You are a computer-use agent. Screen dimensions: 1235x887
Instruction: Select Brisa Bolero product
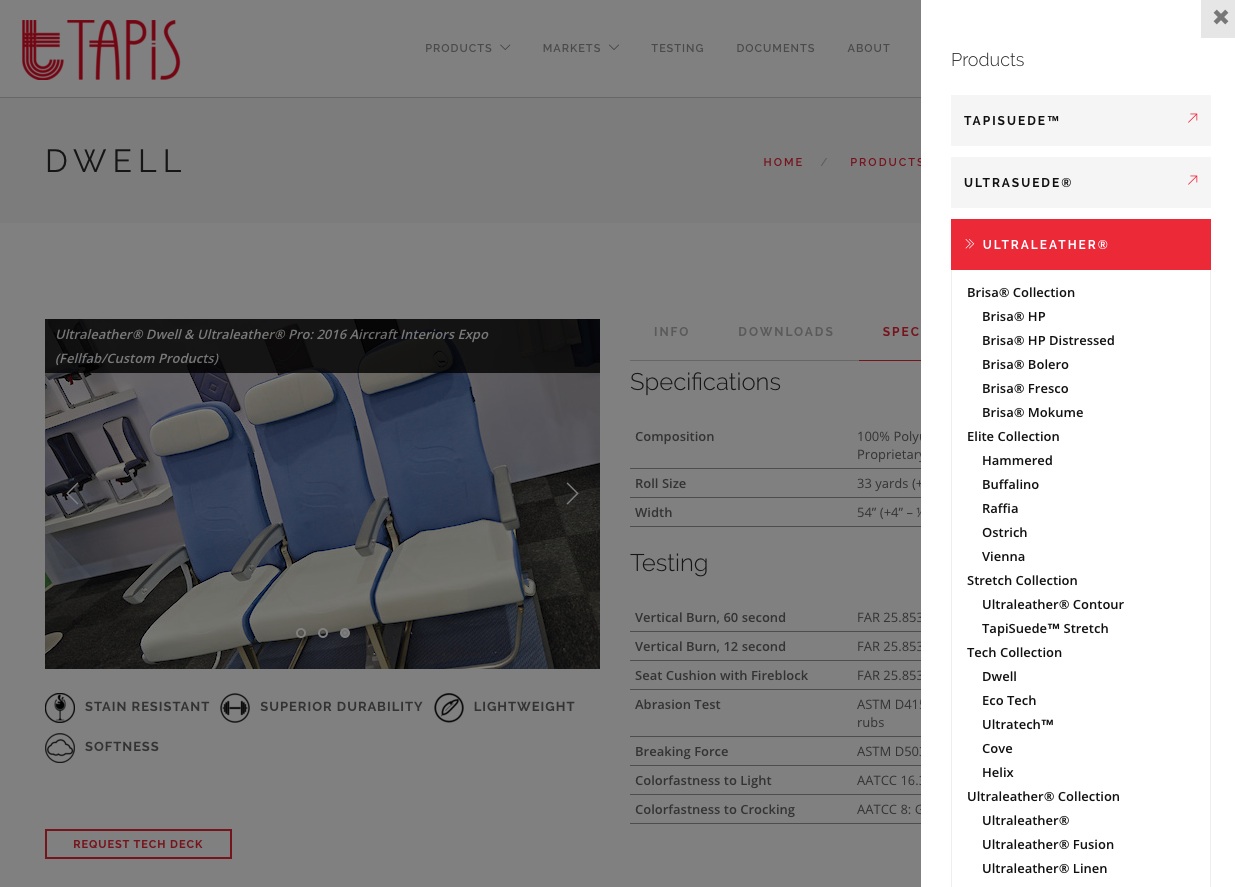pos(1025,364)
